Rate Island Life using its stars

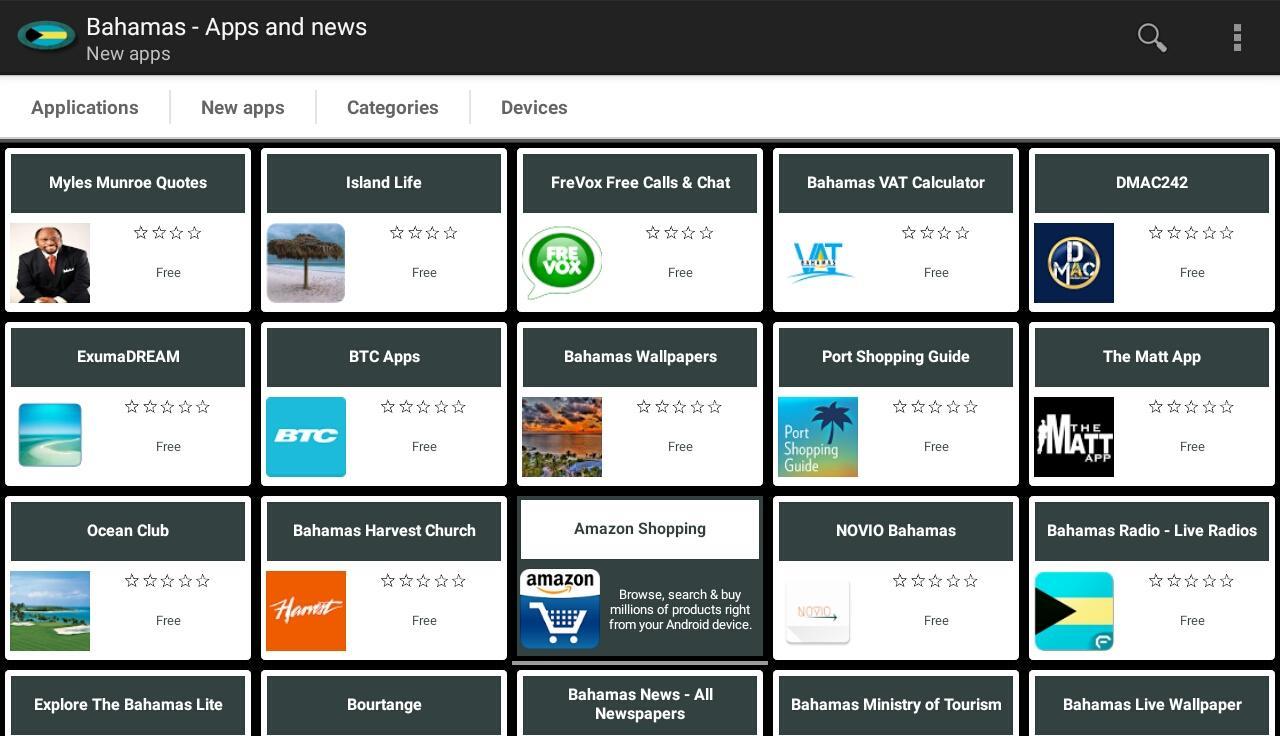pos(423,233)
